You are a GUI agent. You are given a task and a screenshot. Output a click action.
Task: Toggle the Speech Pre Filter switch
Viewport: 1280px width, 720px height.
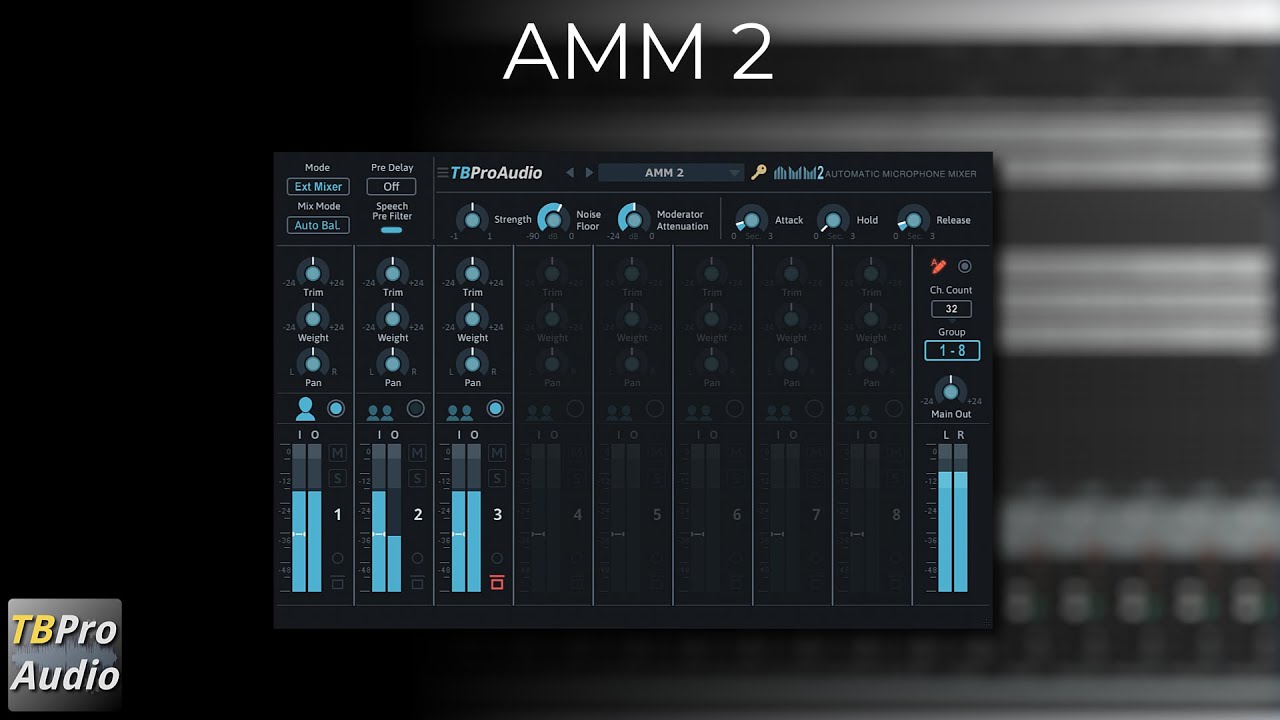tap(391, 230)
